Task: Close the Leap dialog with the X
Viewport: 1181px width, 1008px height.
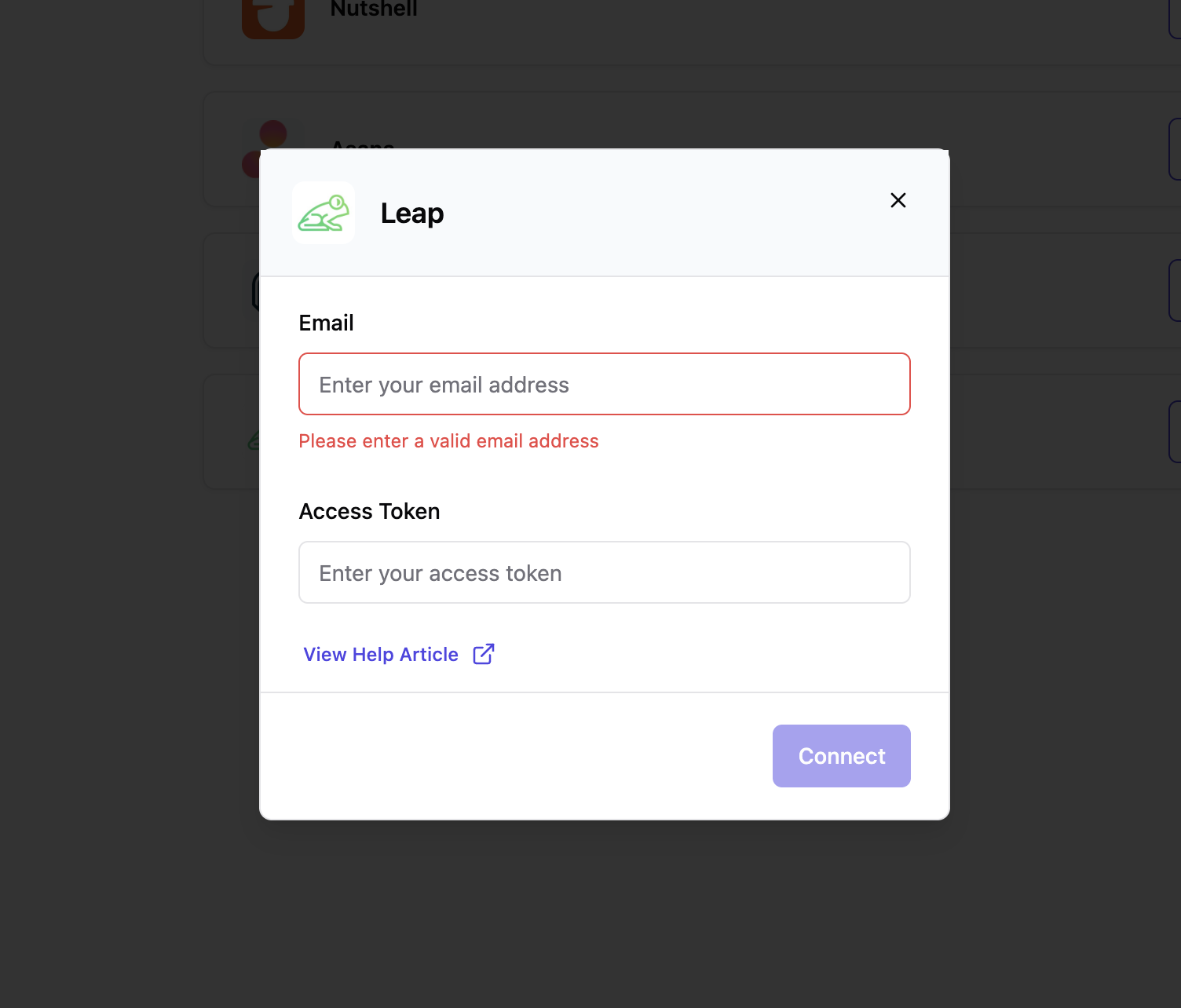Action: (898, 200)
